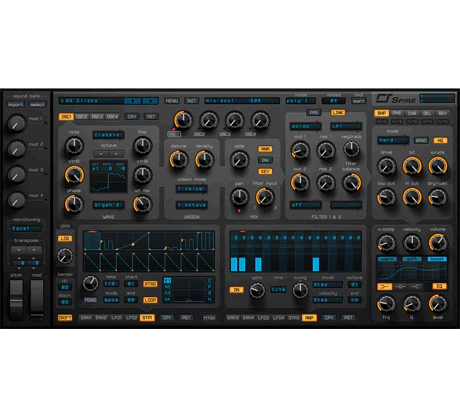This screenshot has width=460, height=416.
Task: Click the EQ curve display
Action: pyautogui.click(x=412, y=269)
